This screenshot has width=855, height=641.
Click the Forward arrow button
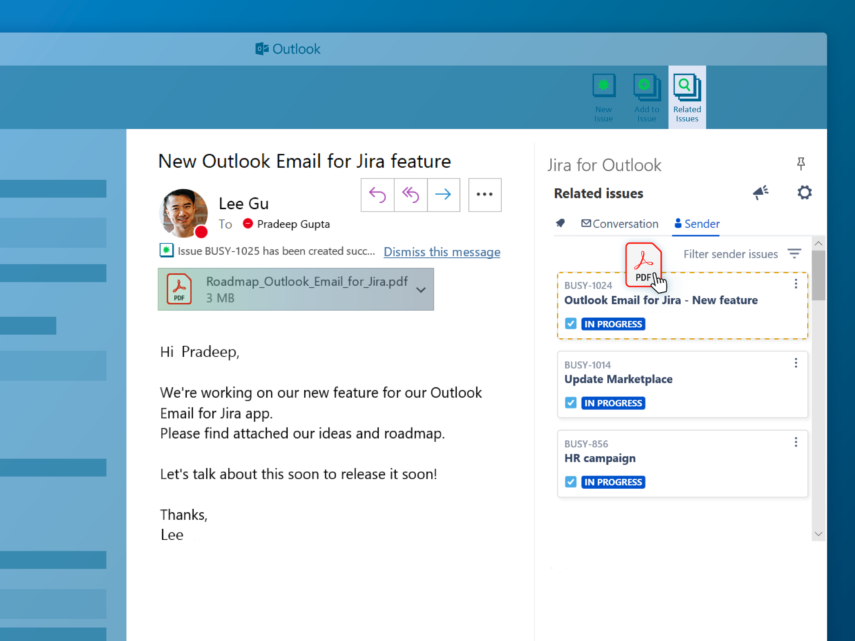pos(443,195)
